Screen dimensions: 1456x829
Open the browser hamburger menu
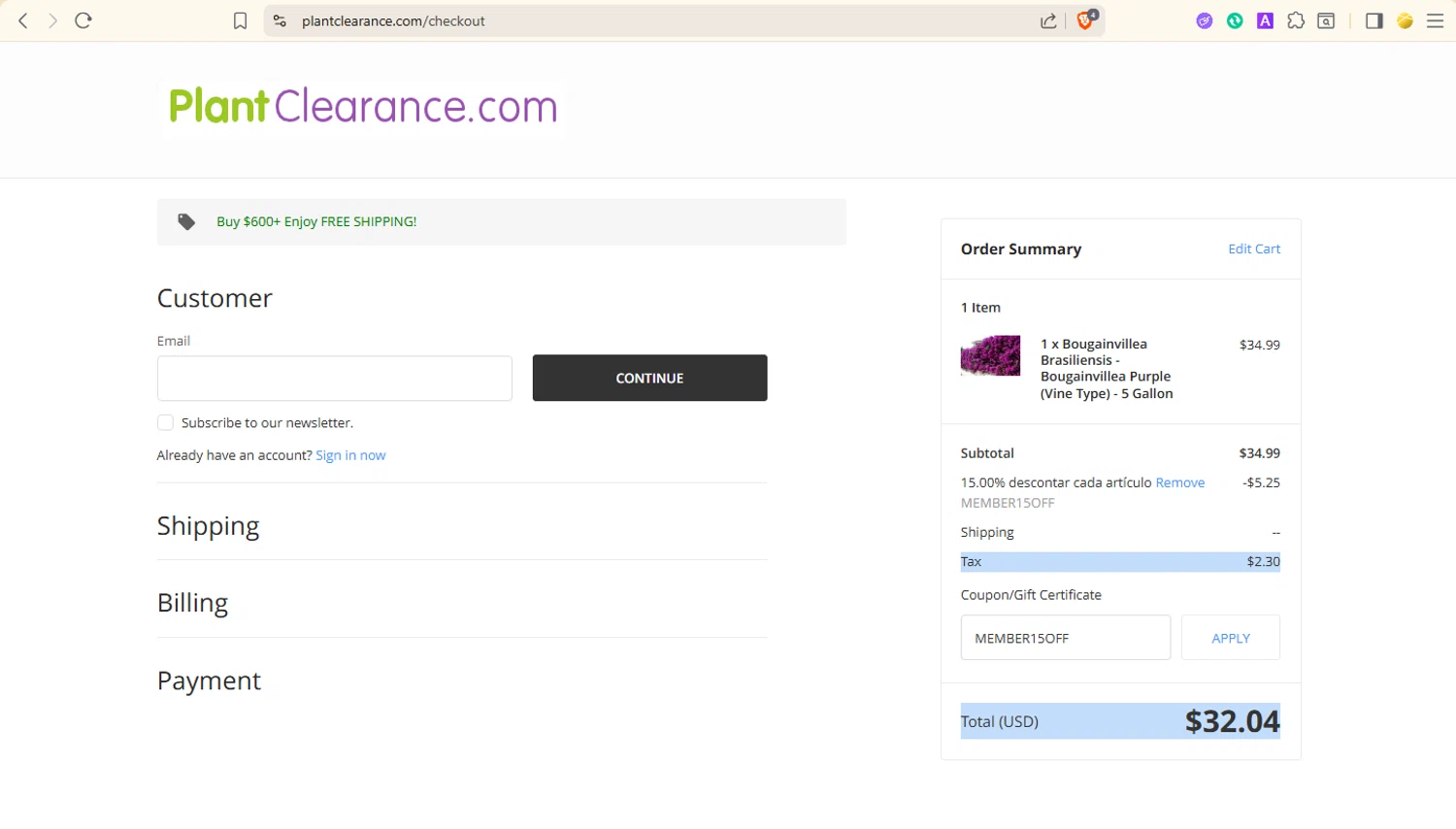pyautogui.click(x=1435, y=20)
